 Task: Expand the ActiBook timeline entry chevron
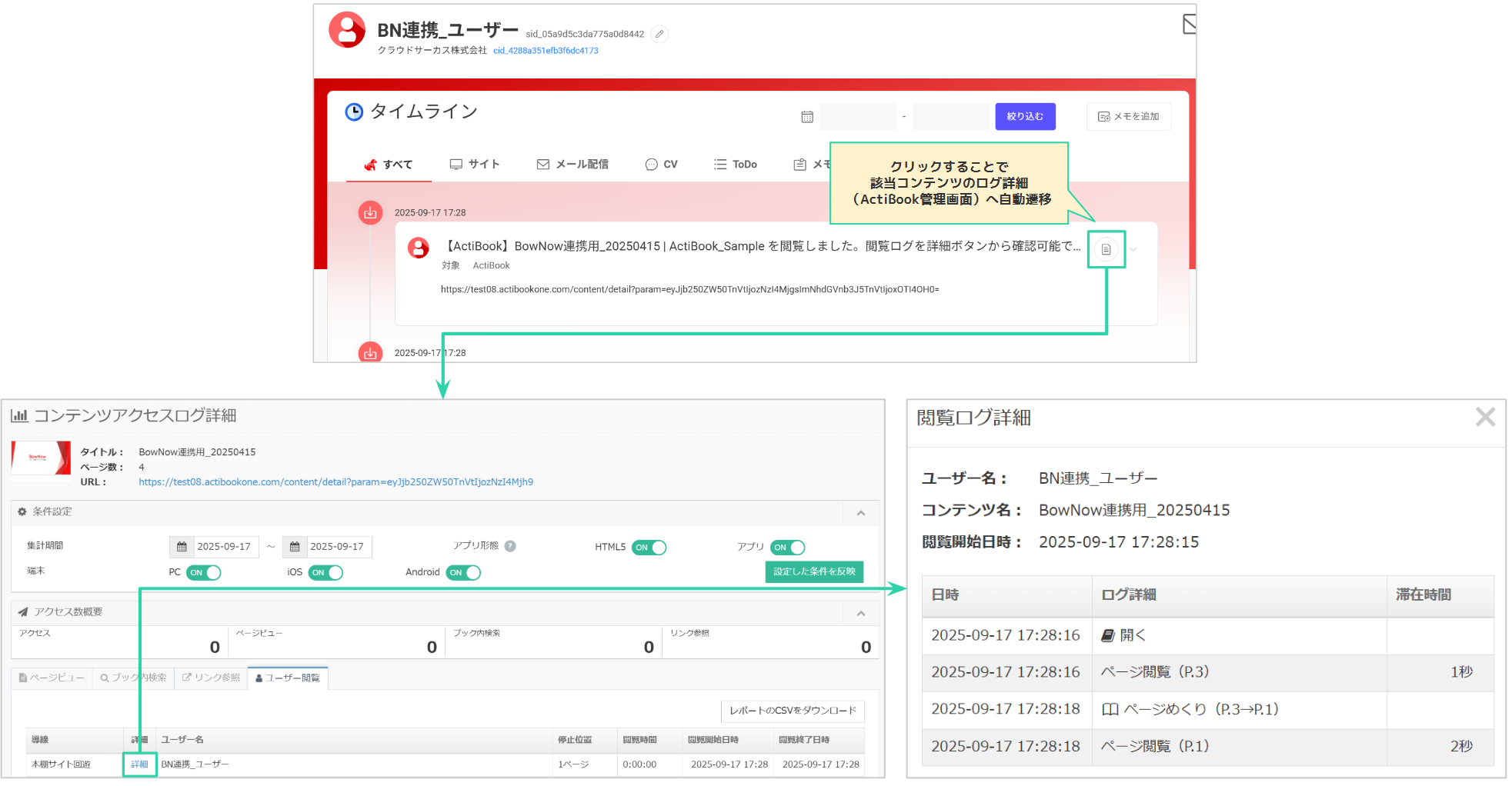[1133, 249]
